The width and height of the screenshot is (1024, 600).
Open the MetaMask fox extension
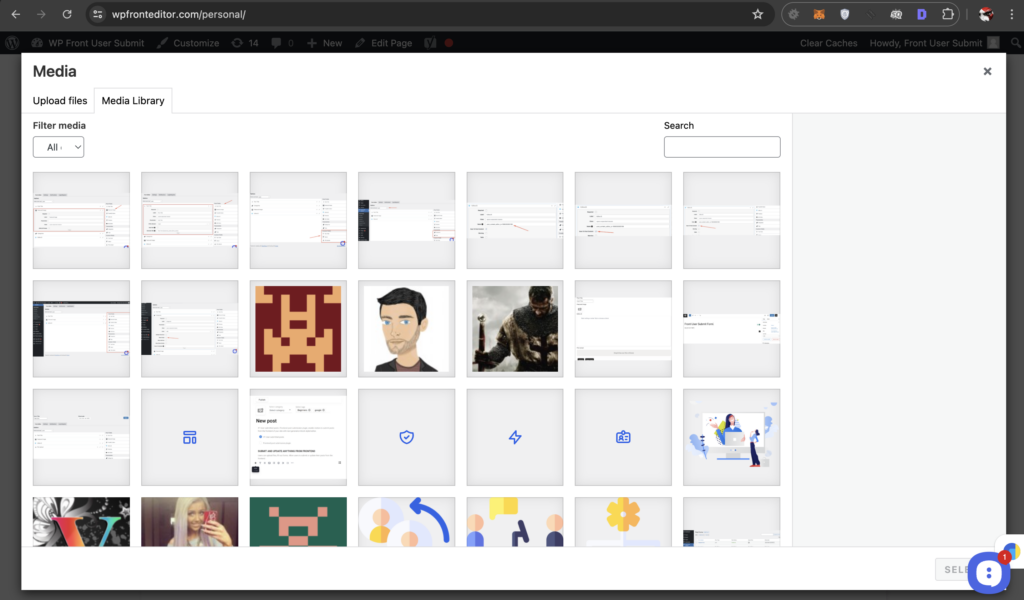pos(819,15)
